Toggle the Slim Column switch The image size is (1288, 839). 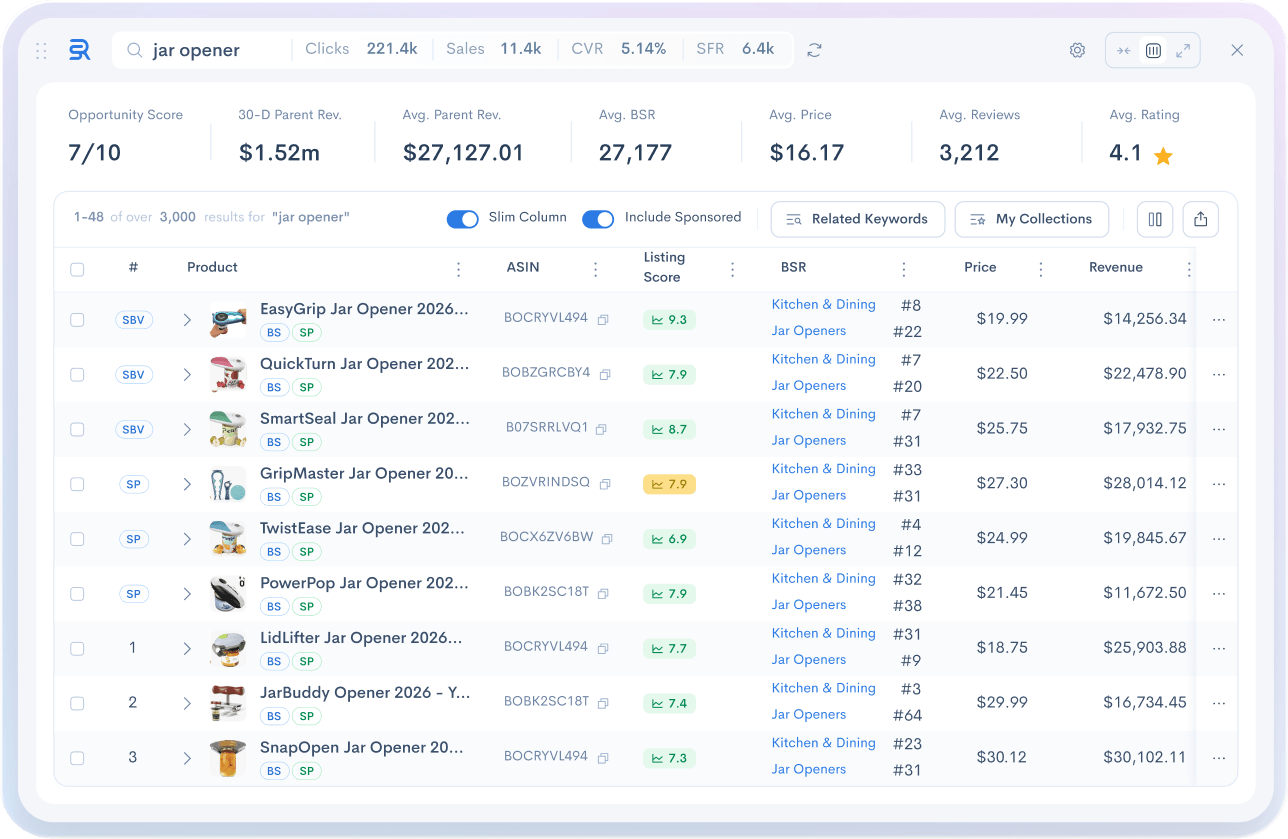[x=462, y=219]
